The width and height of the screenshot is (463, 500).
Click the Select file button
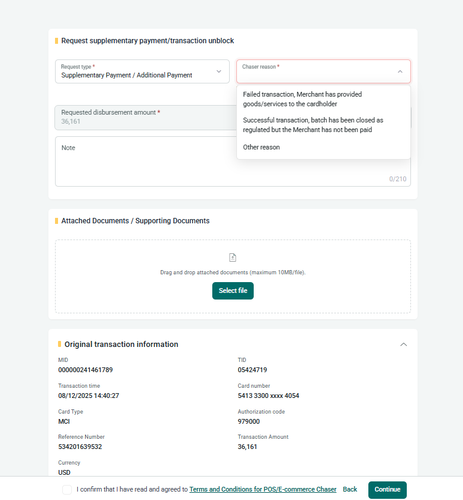pos(233,291)
